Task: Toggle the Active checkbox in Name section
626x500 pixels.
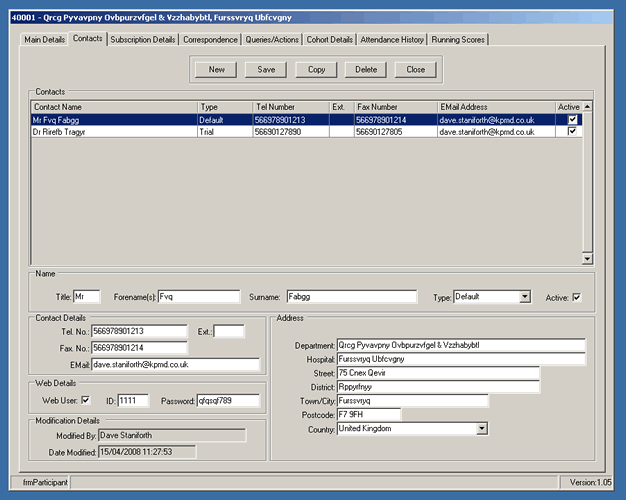Action: (576, 298)
